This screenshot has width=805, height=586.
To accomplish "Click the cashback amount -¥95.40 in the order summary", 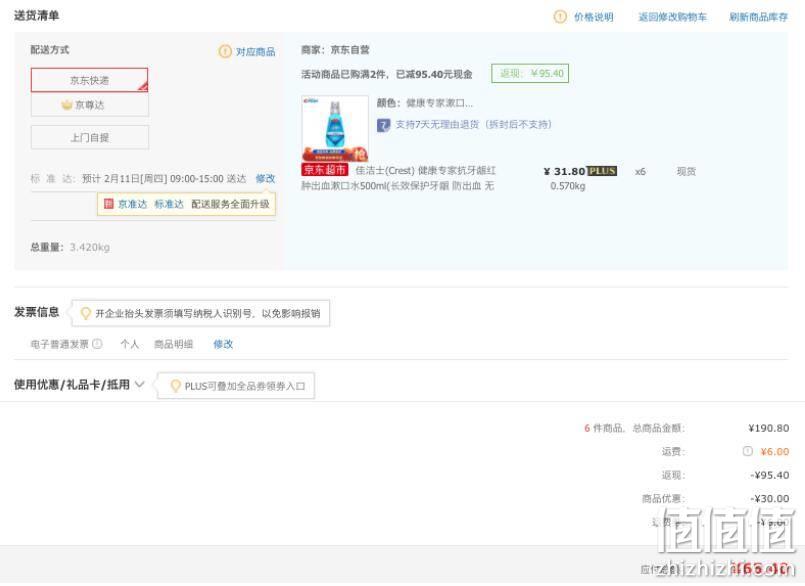I will [x=770, y=475].
